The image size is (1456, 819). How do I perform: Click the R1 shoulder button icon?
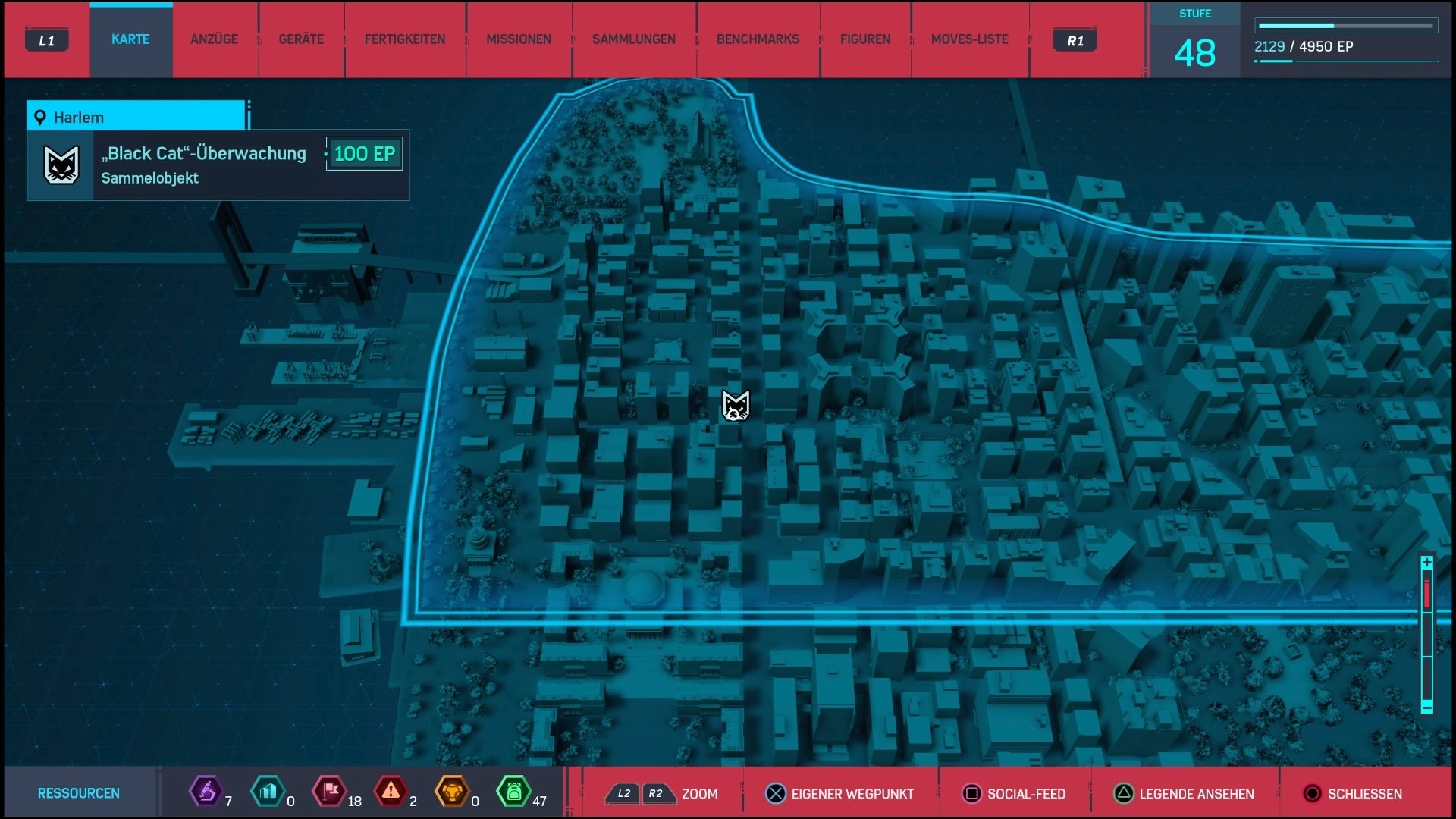coord(1075,41)
